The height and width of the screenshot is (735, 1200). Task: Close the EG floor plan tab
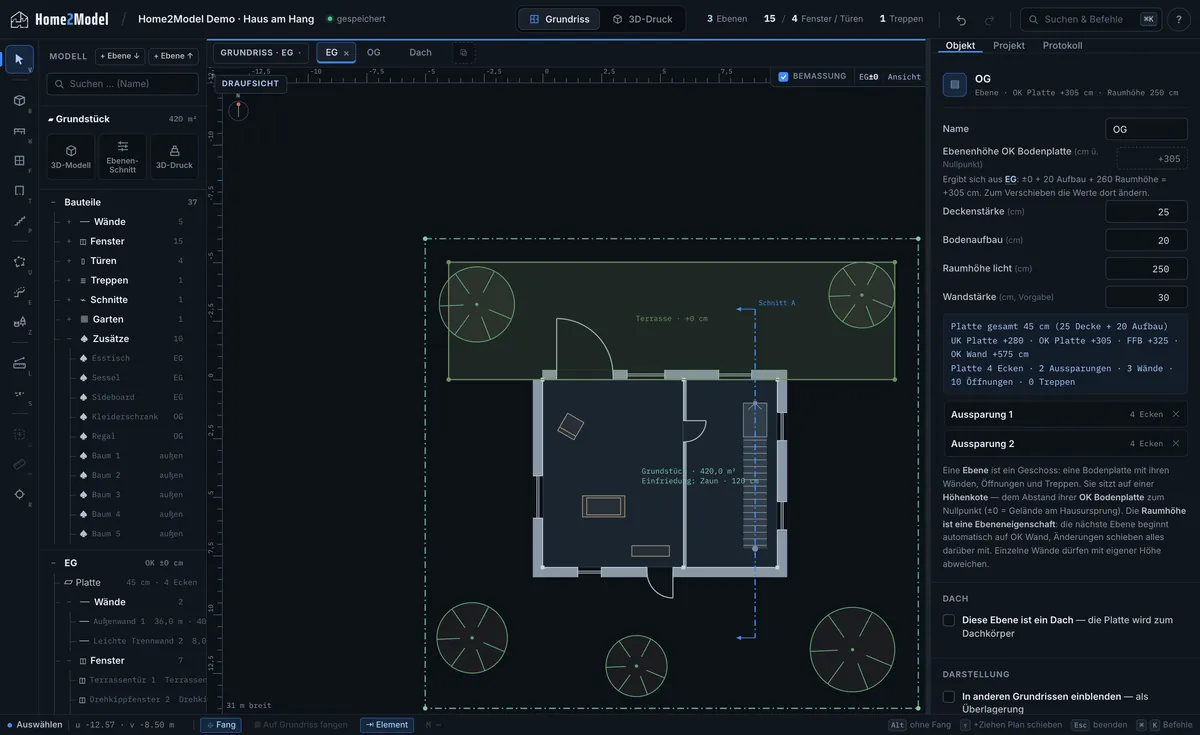(346, 53)
